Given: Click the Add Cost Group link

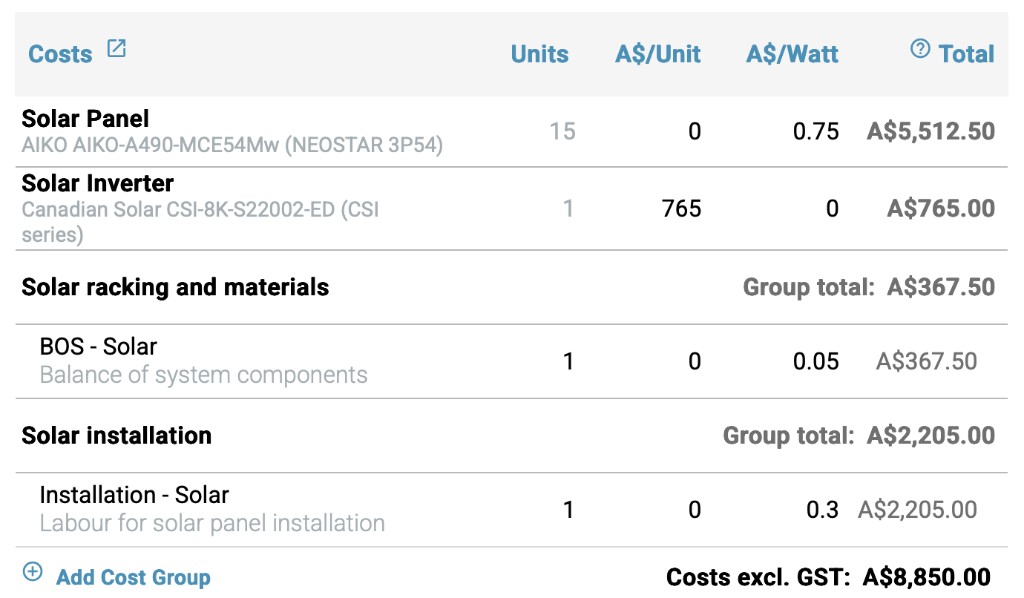Looking at the screenshot, I should 133,577.
